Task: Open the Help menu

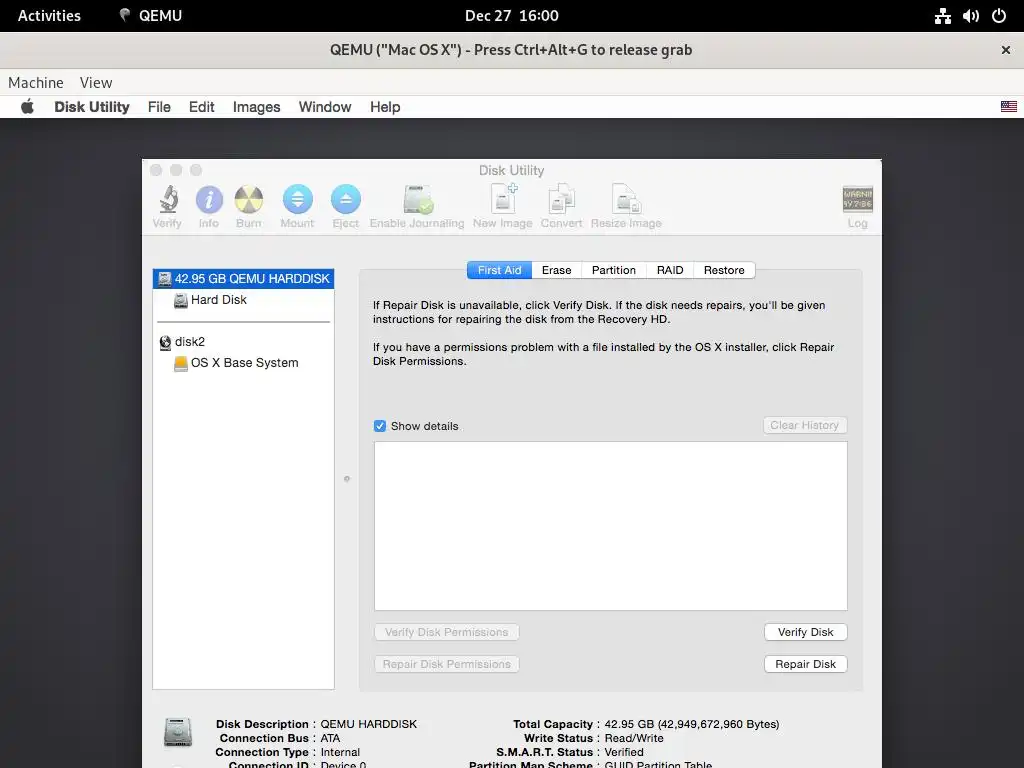Action: coord(385,106)
